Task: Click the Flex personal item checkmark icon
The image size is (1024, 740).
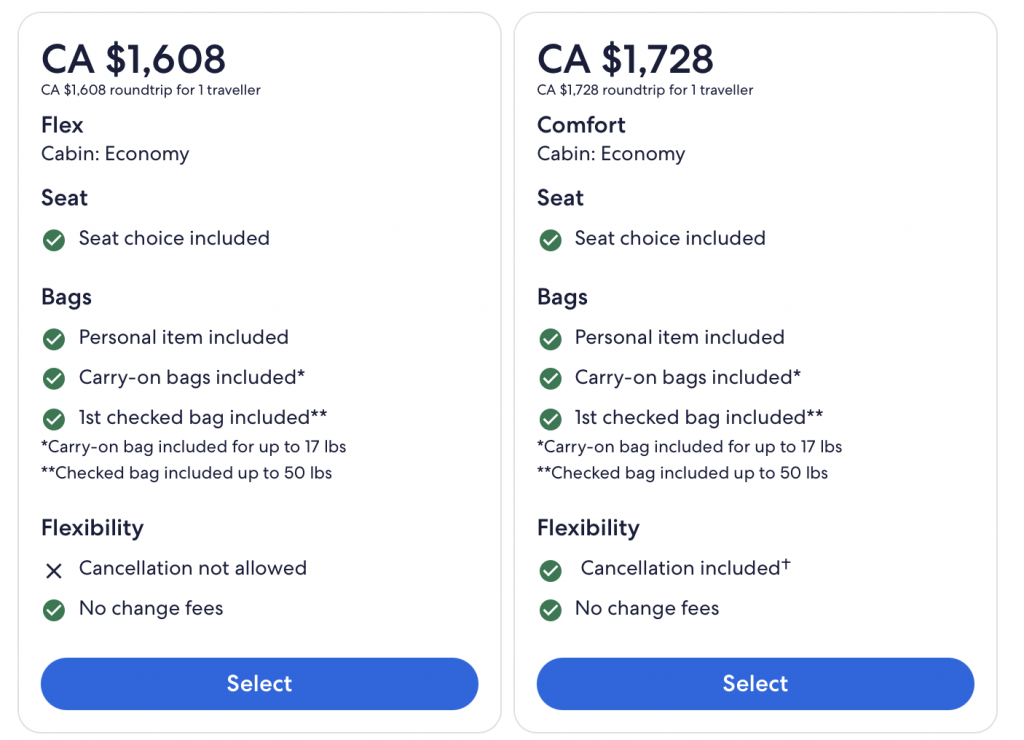Action: click(x=54, y=339)
